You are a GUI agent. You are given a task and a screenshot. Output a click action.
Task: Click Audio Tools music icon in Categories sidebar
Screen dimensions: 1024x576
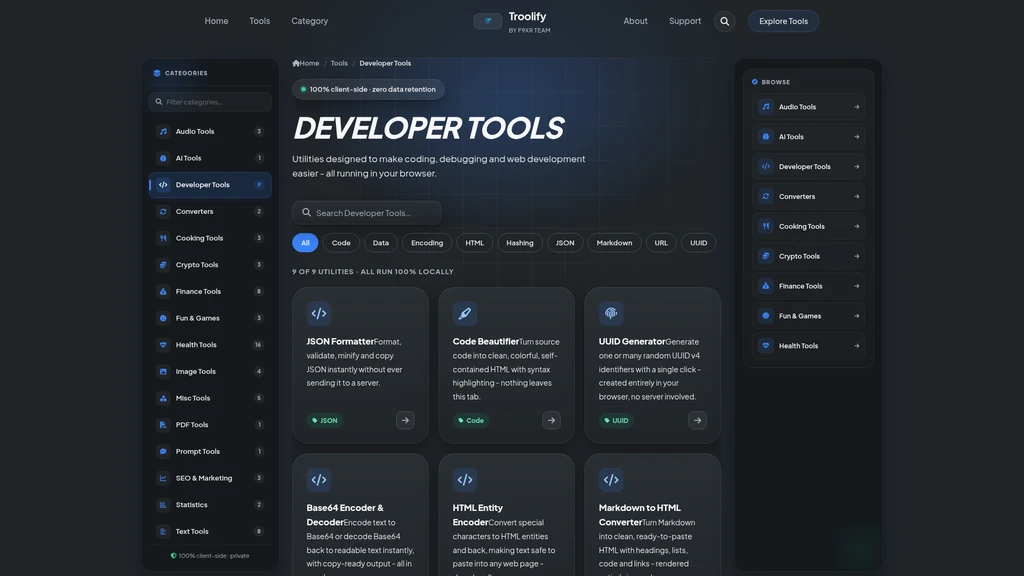(163, 131)
